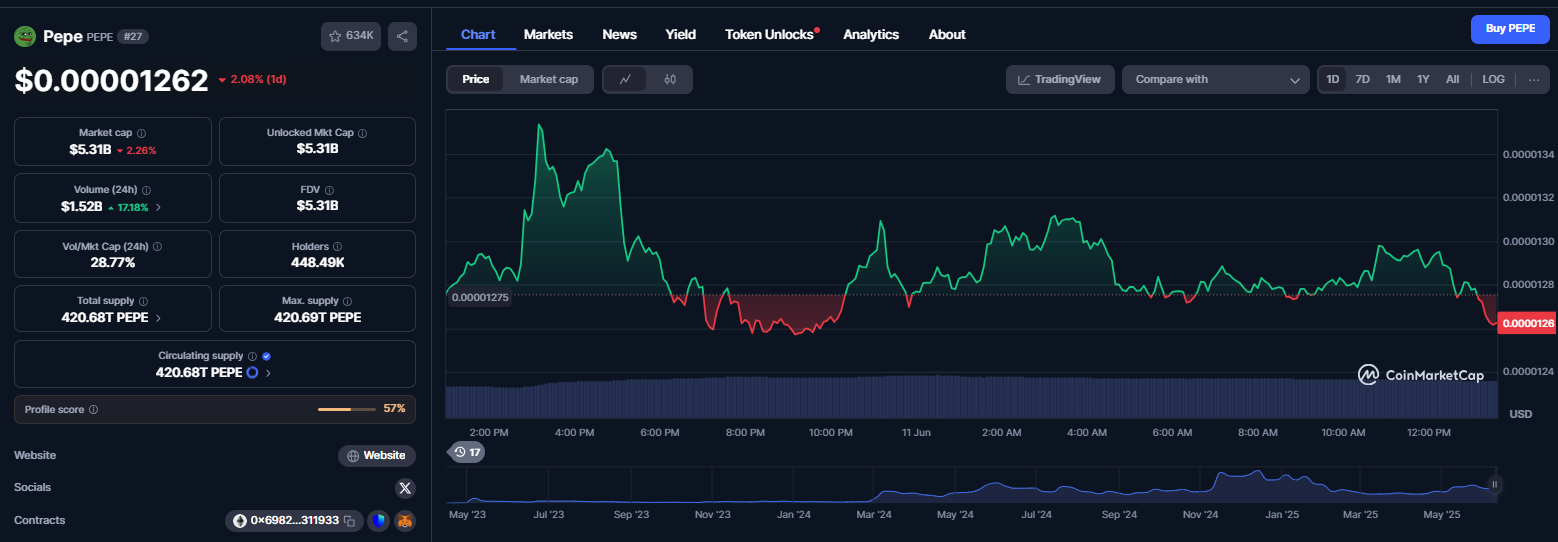This screenshot has width=1558, height=542.
Task: Expand the Volume (24h) chevron
Action: pos(158,207)
